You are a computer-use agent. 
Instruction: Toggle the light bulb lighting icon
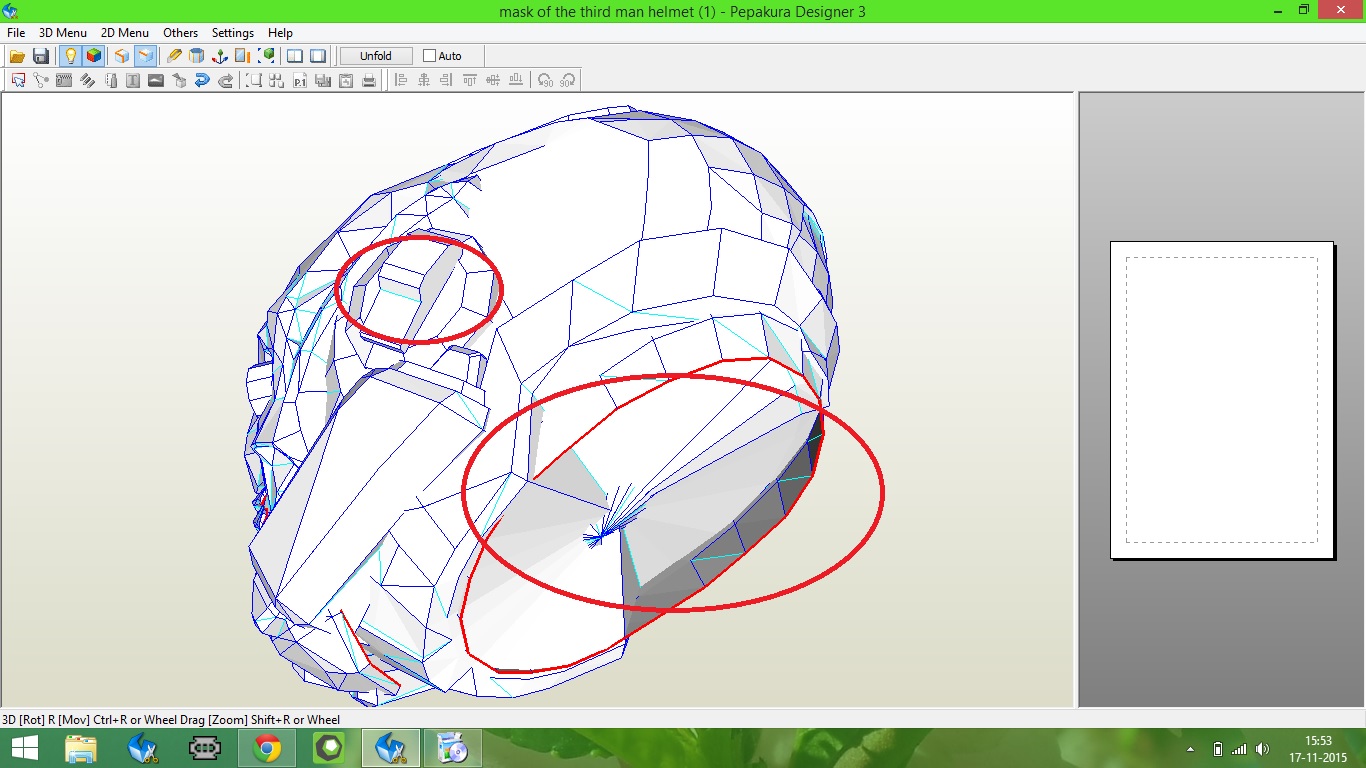point(70,56)
